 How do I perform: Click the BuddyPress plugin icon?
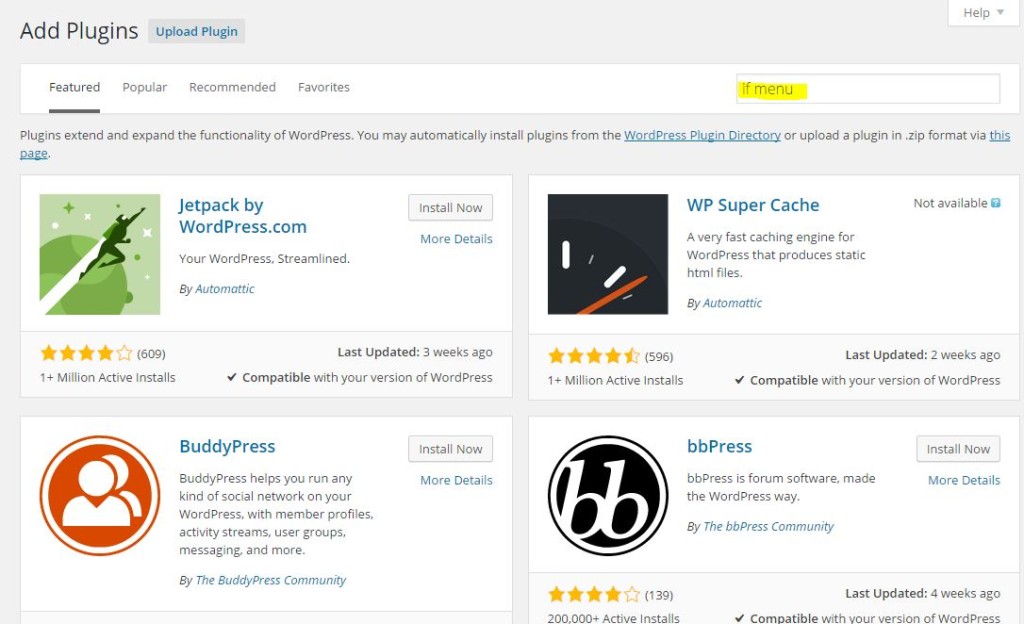coord(100,495)
